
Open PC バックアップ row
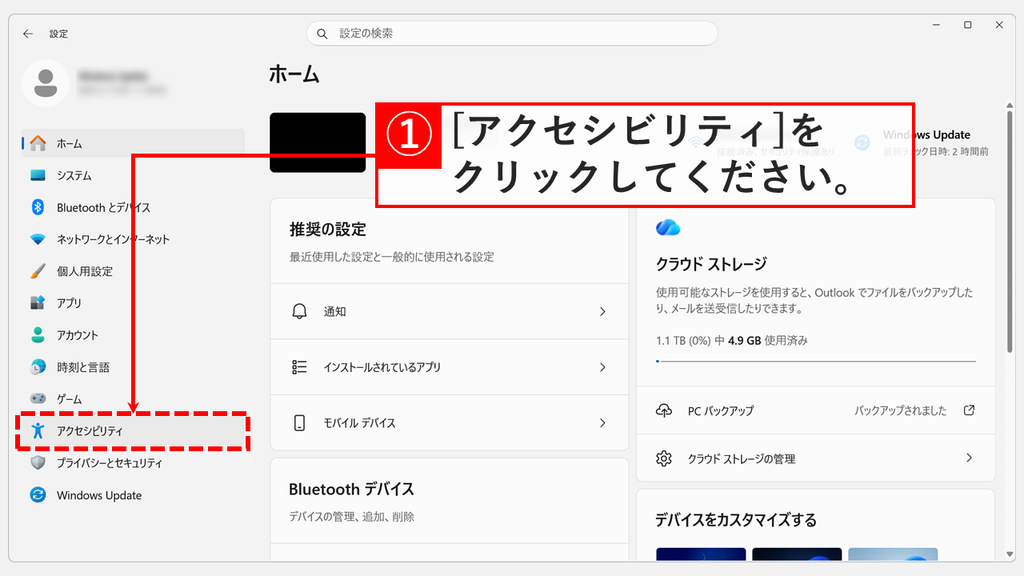(816, 410)
